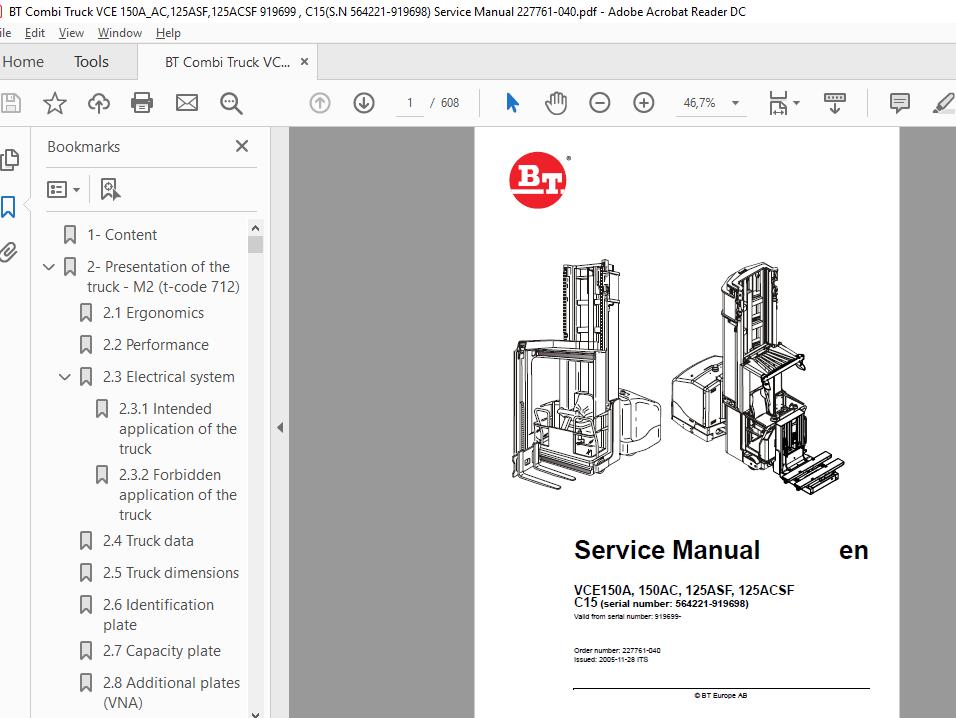
Task: Click the Save file icon
Action: point(10,103)
